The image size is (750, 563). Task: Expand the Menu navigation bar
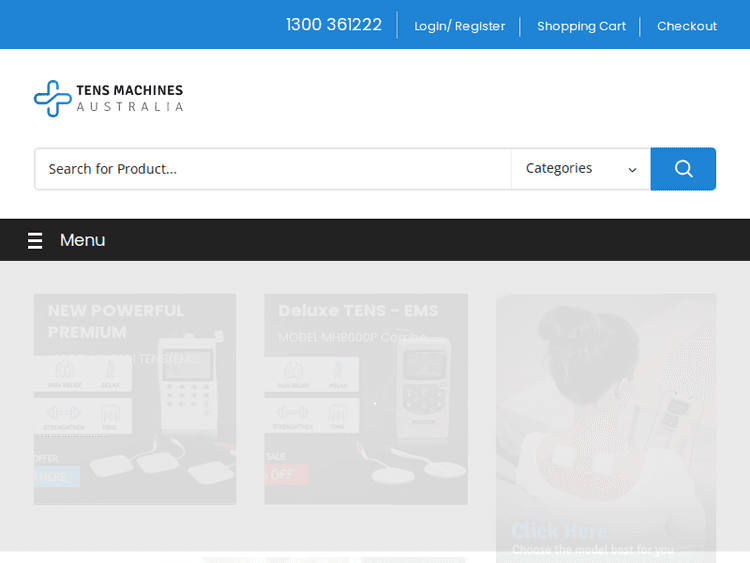[x=82, y=240]
